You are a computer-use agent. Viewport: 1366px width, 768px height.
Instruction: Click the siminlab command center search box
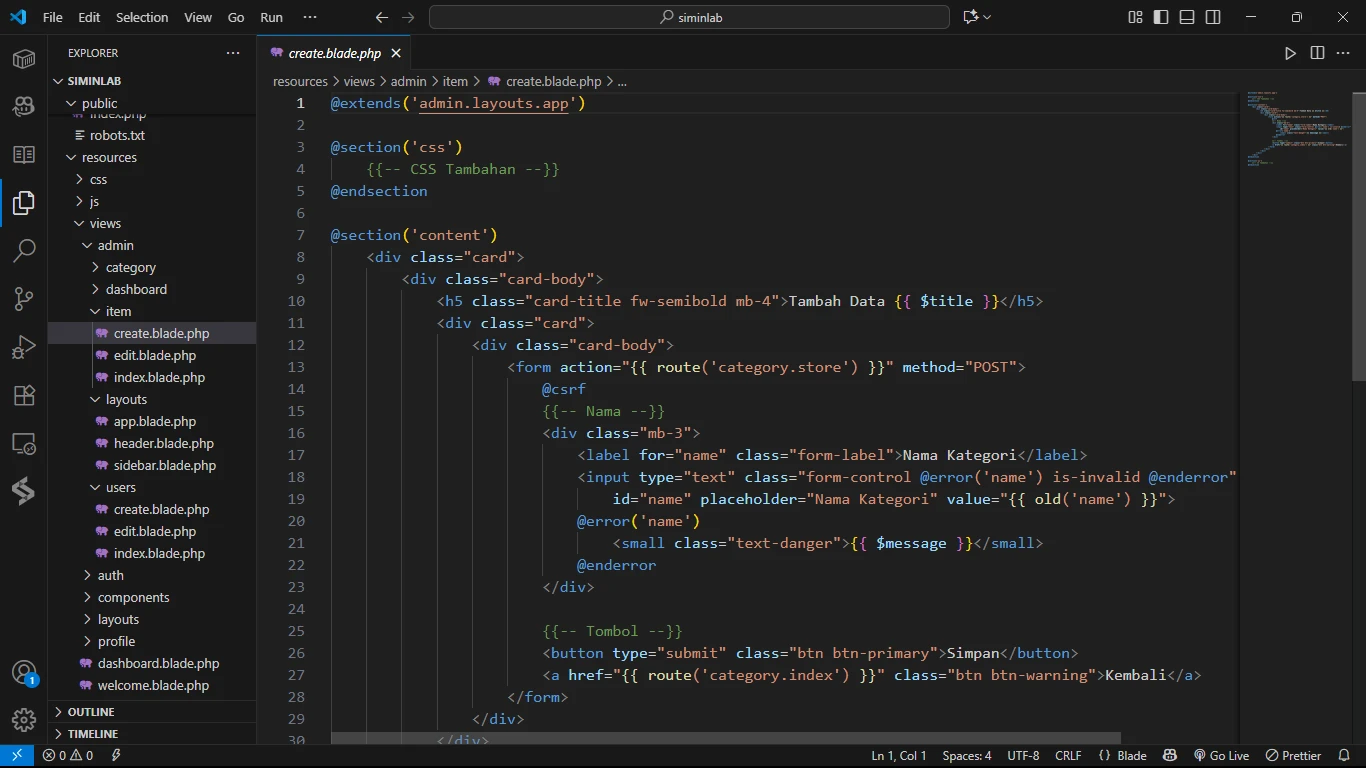point(689,17)
